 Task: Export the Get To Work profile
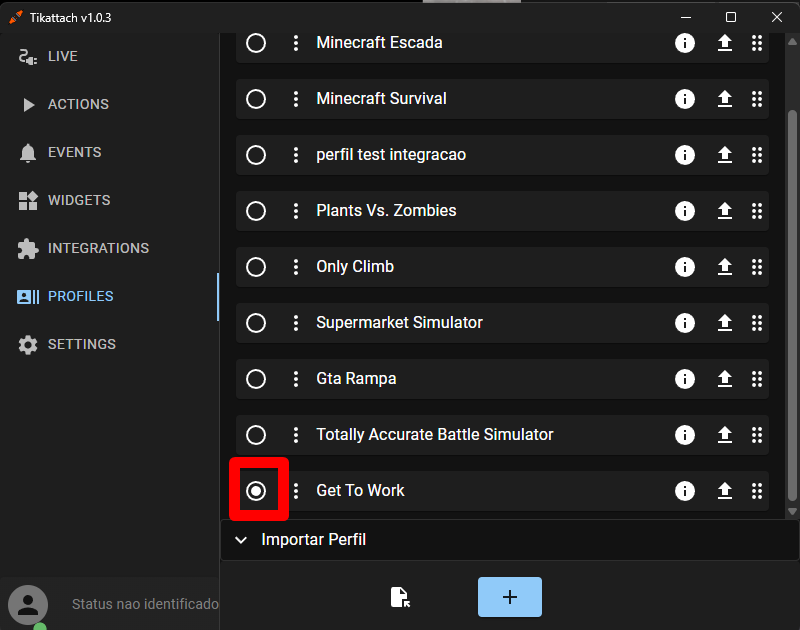tap(725, 491)
